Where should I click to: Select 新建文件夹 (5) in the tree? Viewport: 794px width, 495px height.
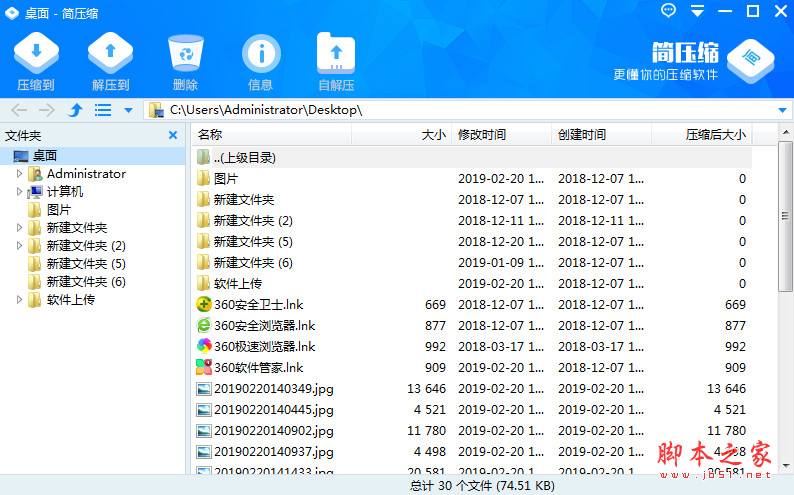[86, 264]
